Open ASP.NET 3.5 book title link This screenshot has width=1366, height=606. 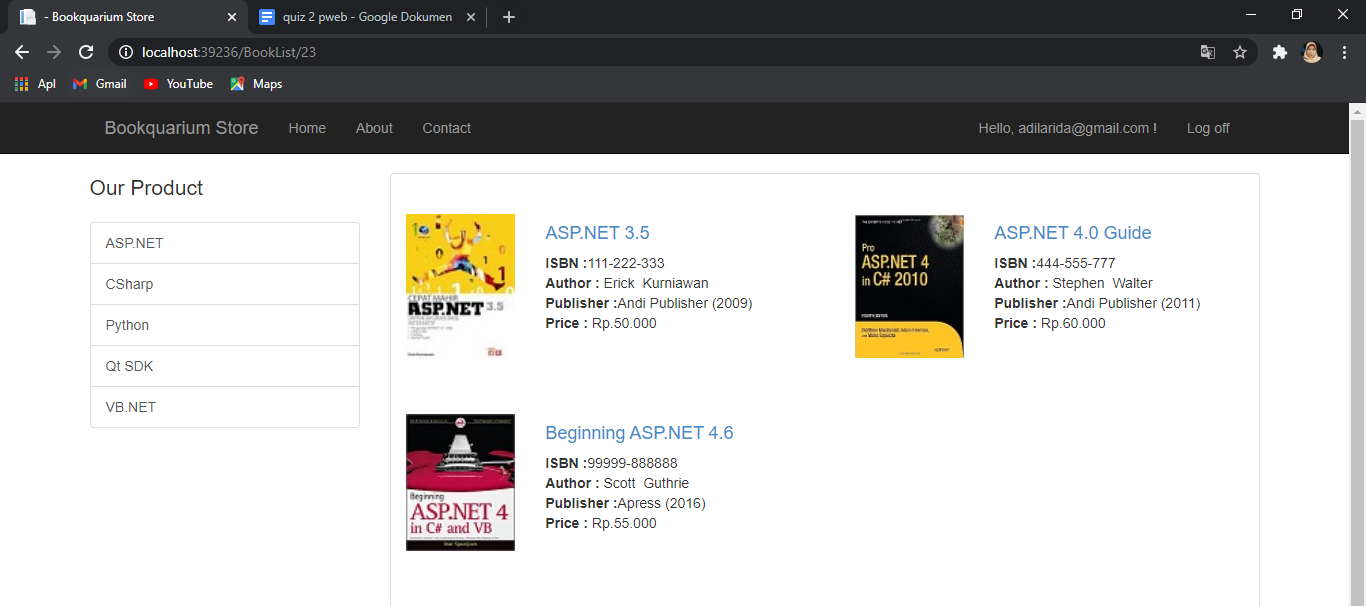pos(597,233)
